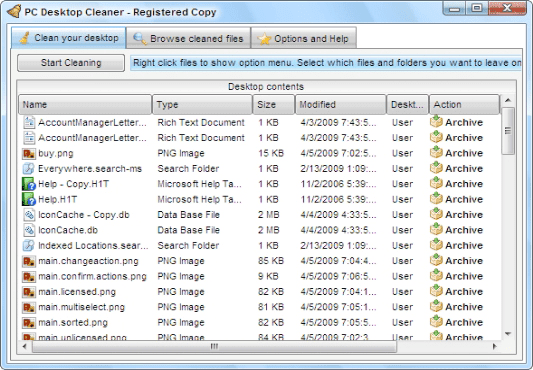Click the vertical scrollbar thumb
This screenshot has height=370, width=533.
point(508,131)
